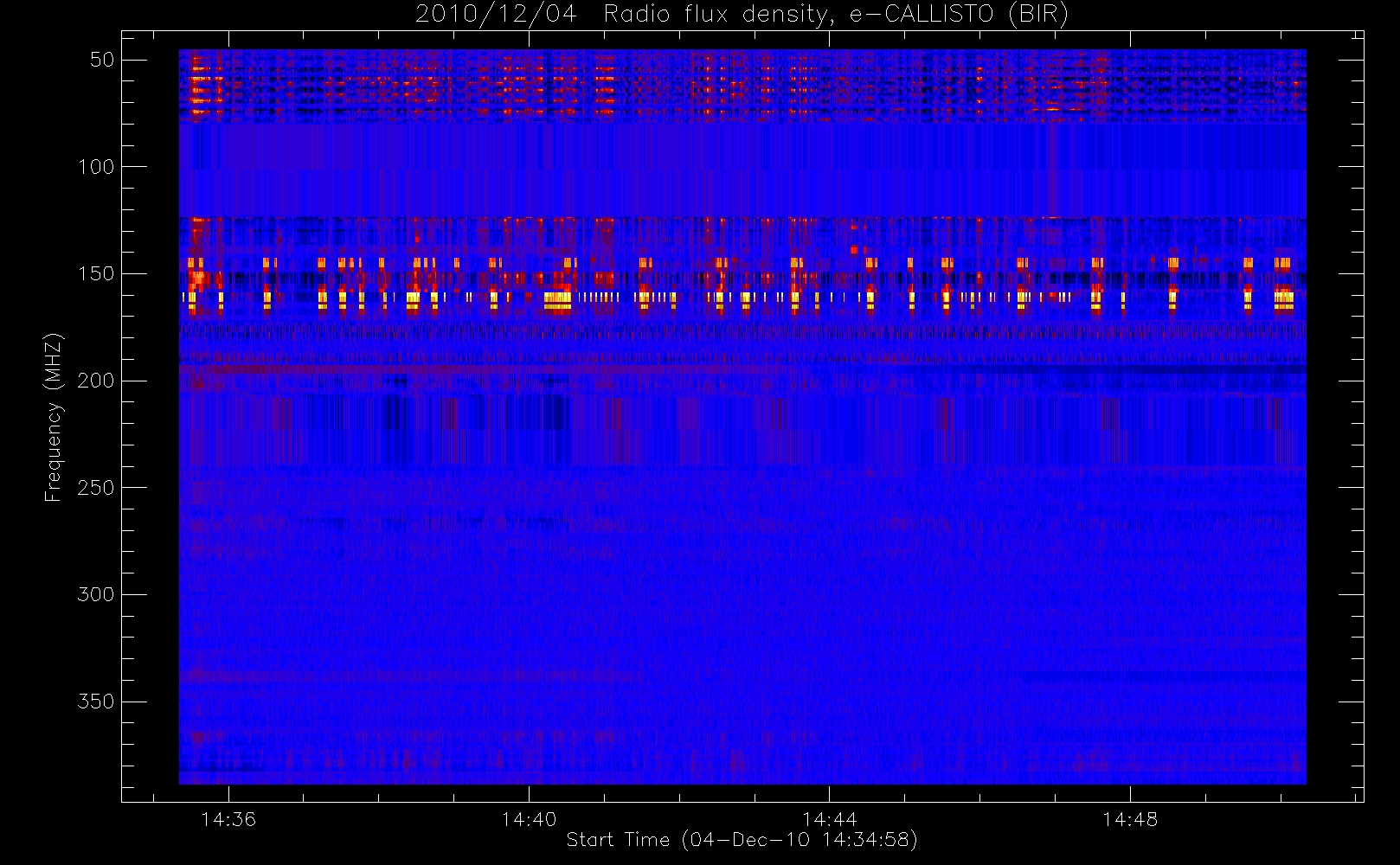Viewport: 1400px width, 865px height.
Task: Click the time tick label "14:36"
Action: point(228,819)
